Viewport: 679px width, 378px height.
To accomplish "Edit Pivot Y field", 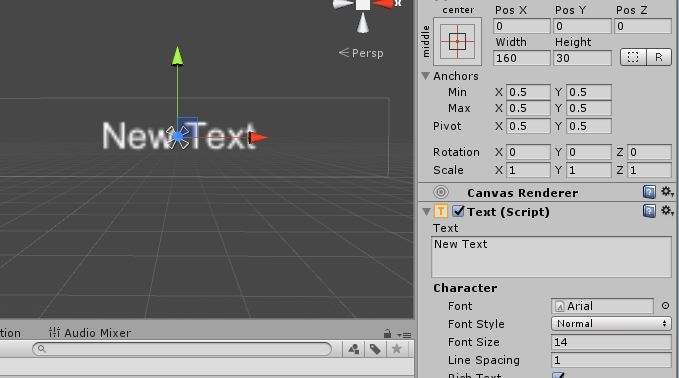I will coord(589,126).
